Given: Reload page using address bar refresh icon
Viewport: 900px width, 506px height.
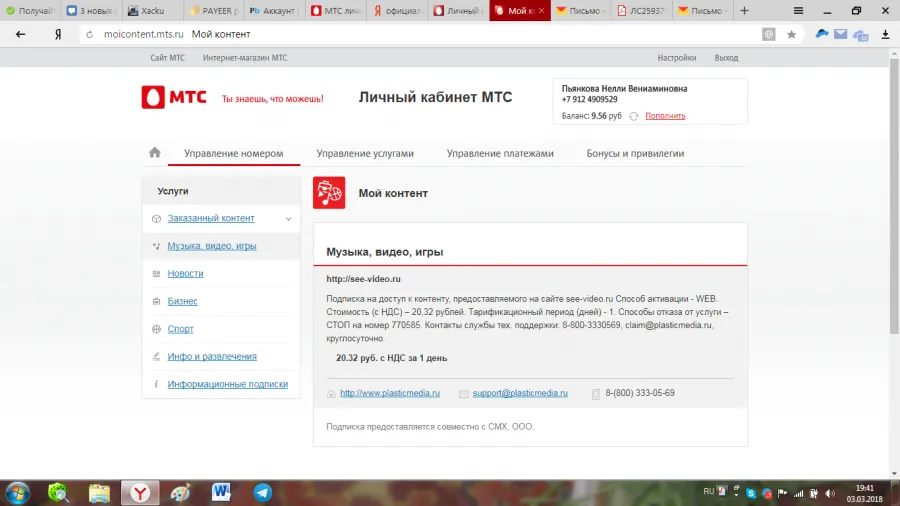Looking at the screenshot, I should click(90, 34).
